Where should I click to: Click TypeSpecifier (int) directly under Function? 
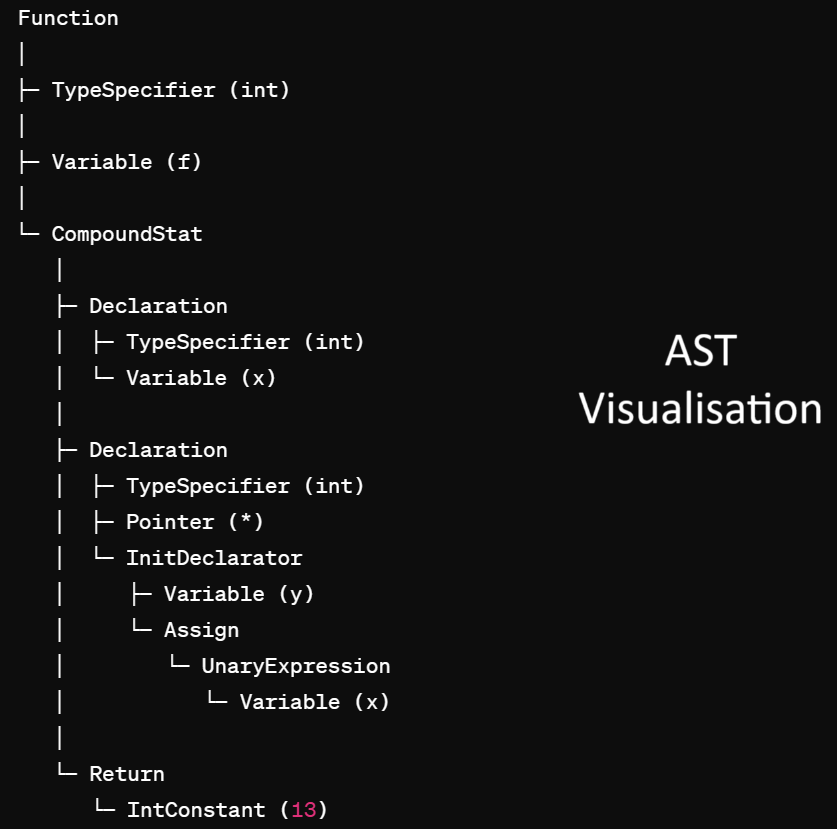pyautogui.click(x=170, y=90)
